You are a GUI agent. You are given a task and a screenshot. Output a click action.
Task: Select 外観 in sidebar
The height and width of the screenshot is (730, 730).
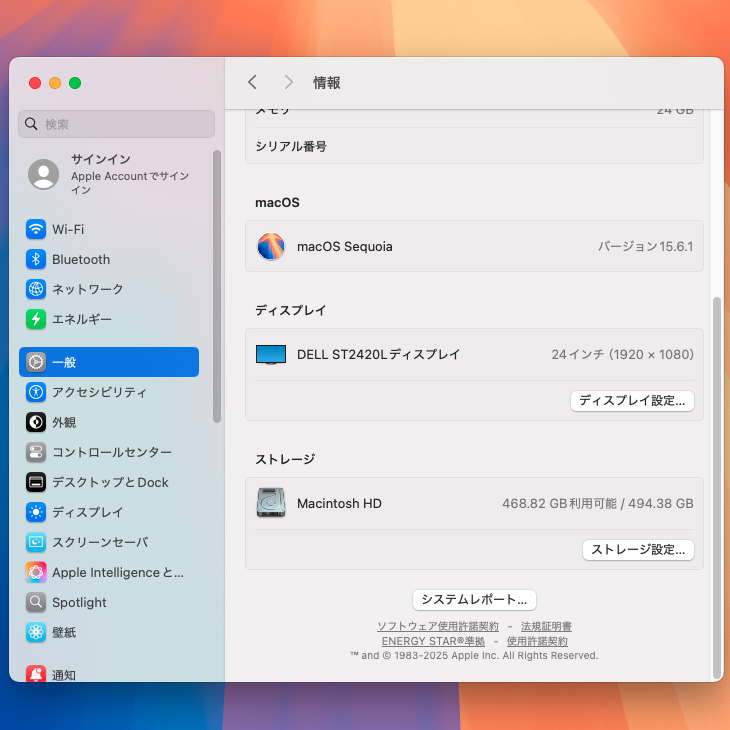point(109,422)
